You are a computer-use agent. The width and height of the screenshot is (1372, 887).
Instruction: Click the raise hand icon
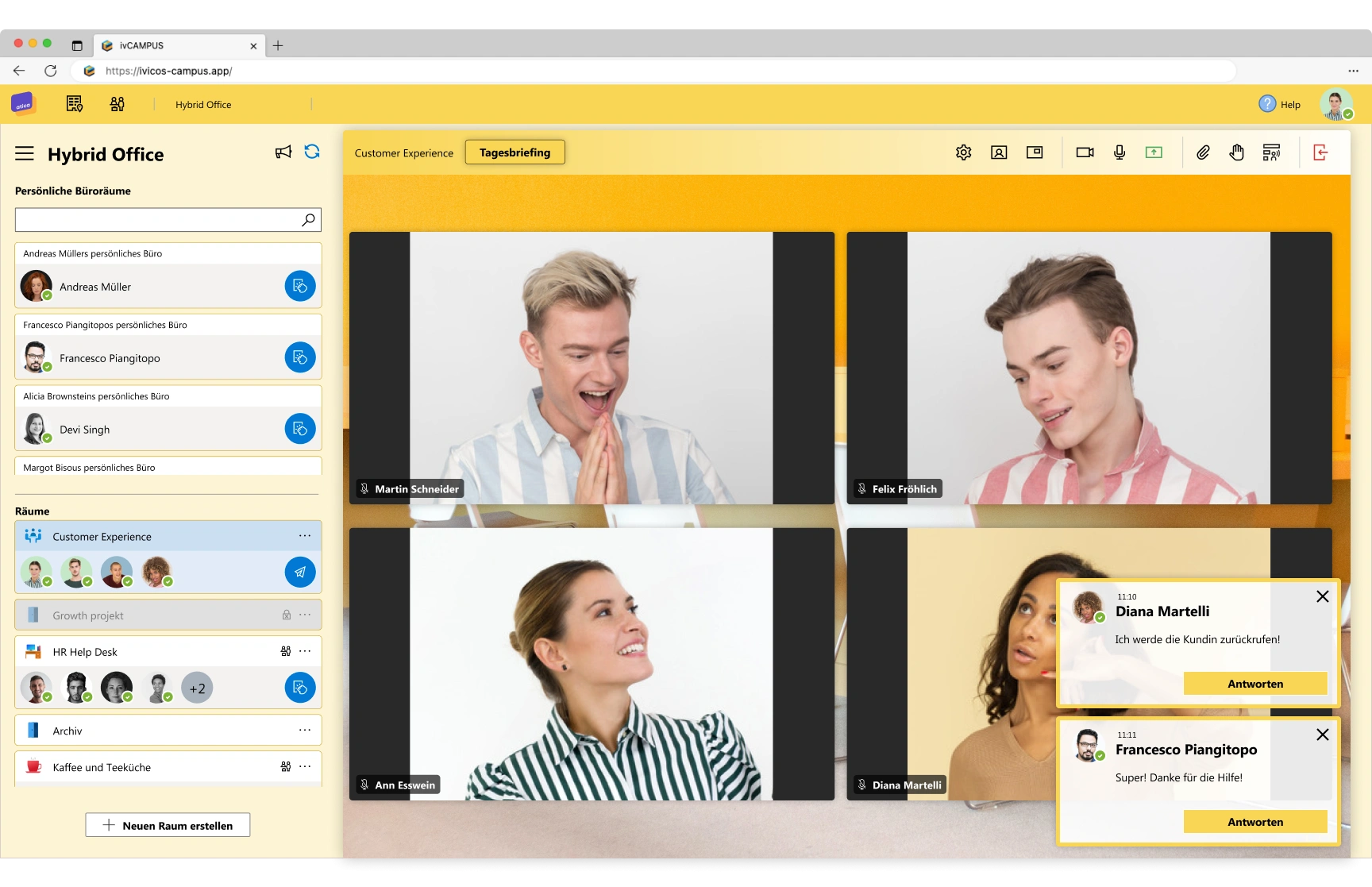tap(1236, 152)
